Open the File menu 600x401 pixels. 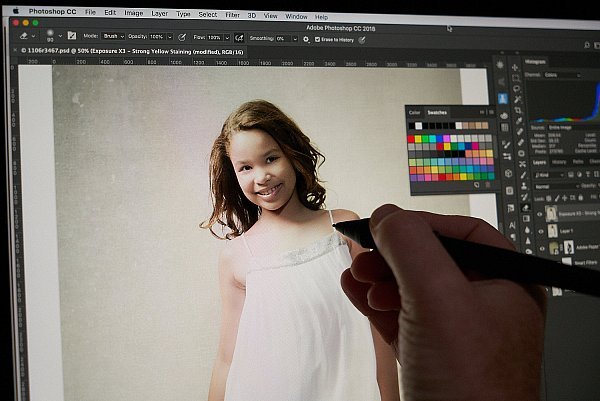point(90,12)
